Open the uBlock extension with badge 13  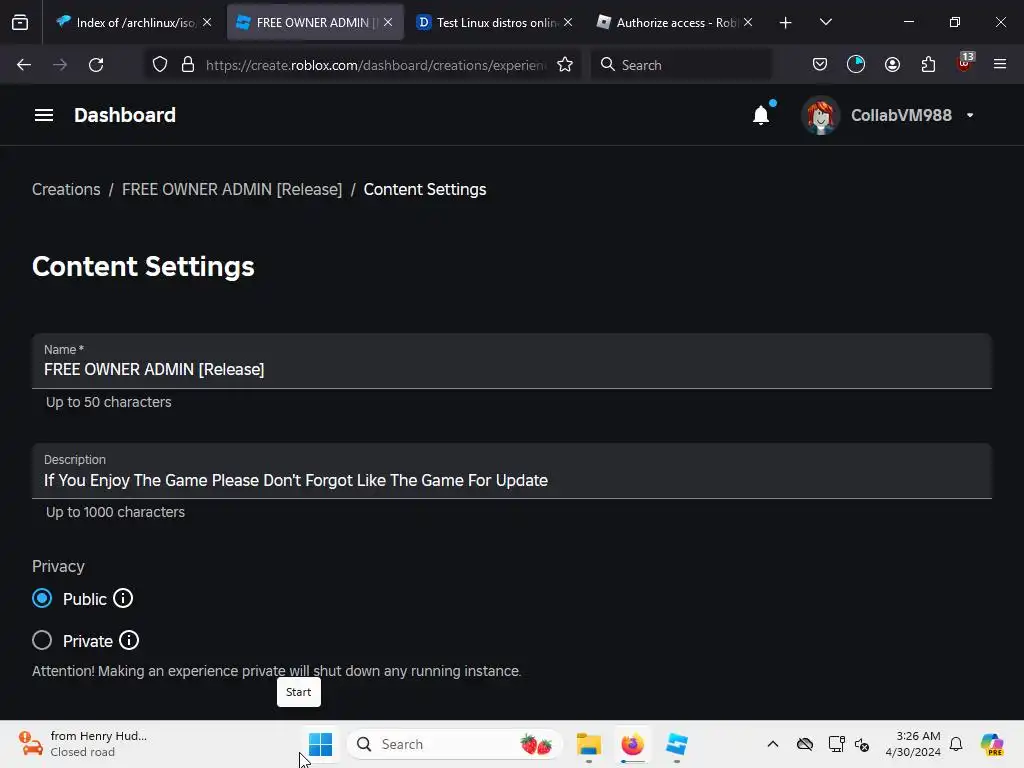point(965,63)
